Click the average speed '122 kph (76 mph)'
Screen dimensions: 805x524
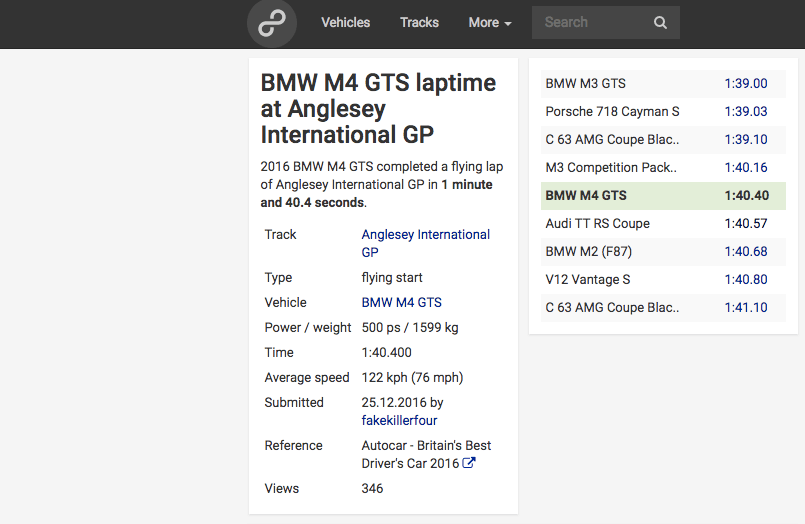pos(412,378)
